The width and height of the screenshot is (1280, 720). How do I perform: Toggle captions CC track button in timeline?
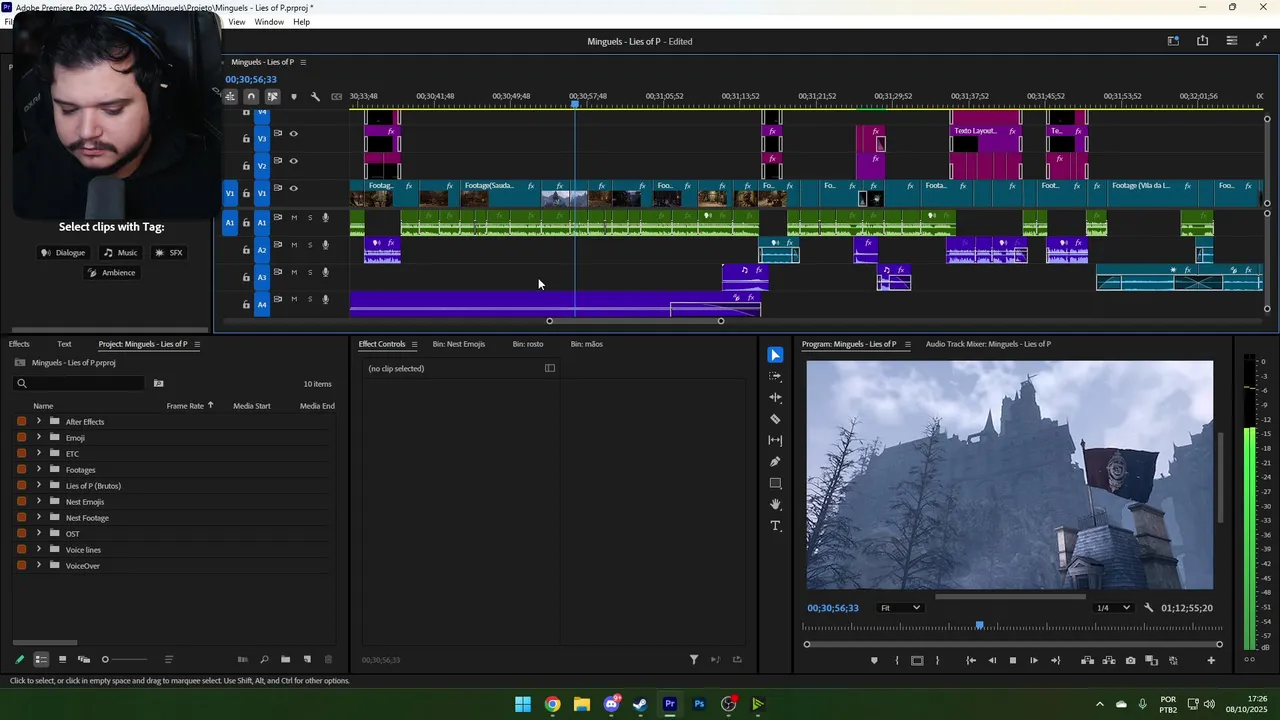[x=336, y=97]
